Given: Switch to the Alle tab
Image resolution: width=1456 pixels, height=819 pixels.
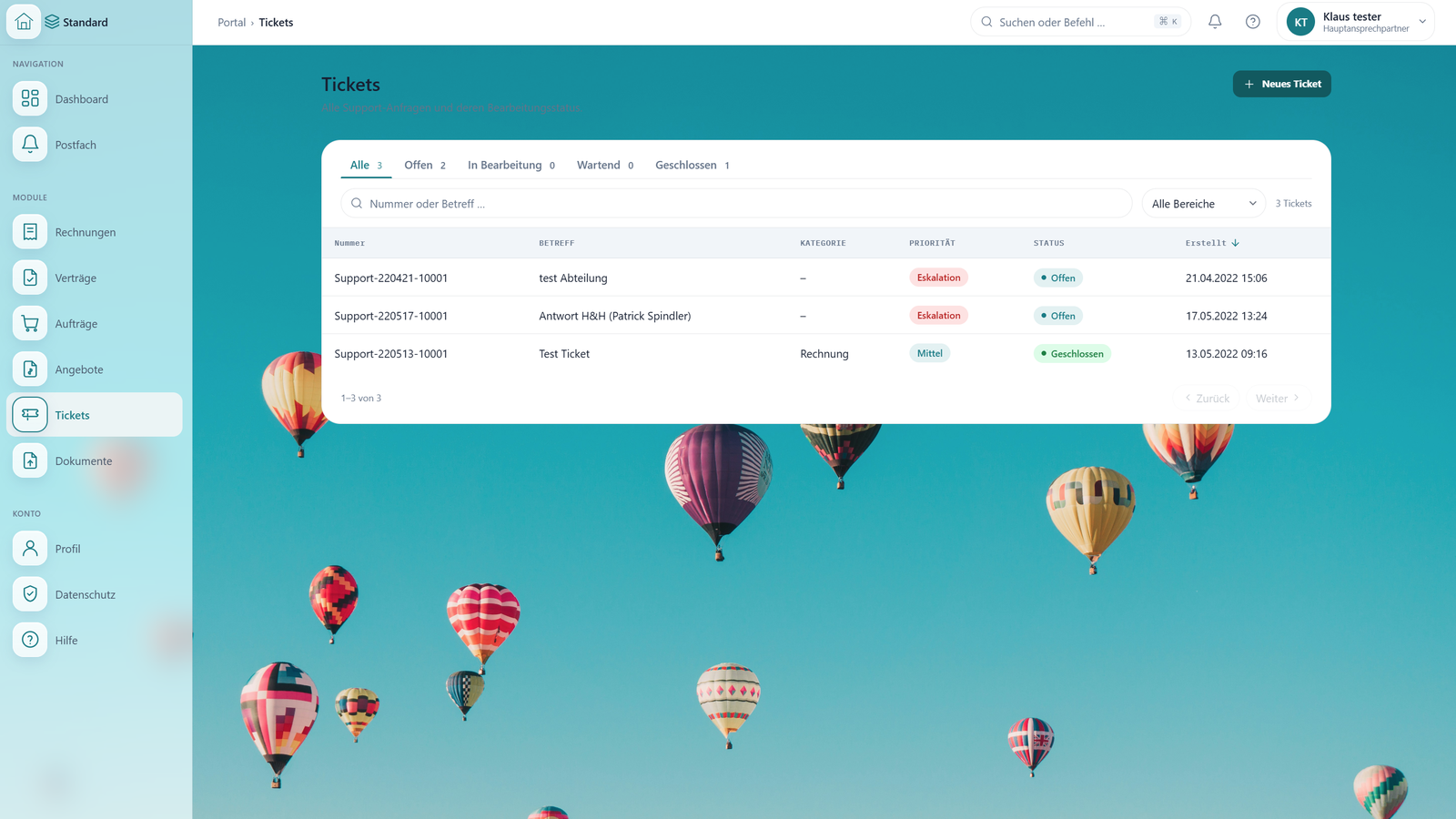Looking at the screenshot, I should point(366,165).
